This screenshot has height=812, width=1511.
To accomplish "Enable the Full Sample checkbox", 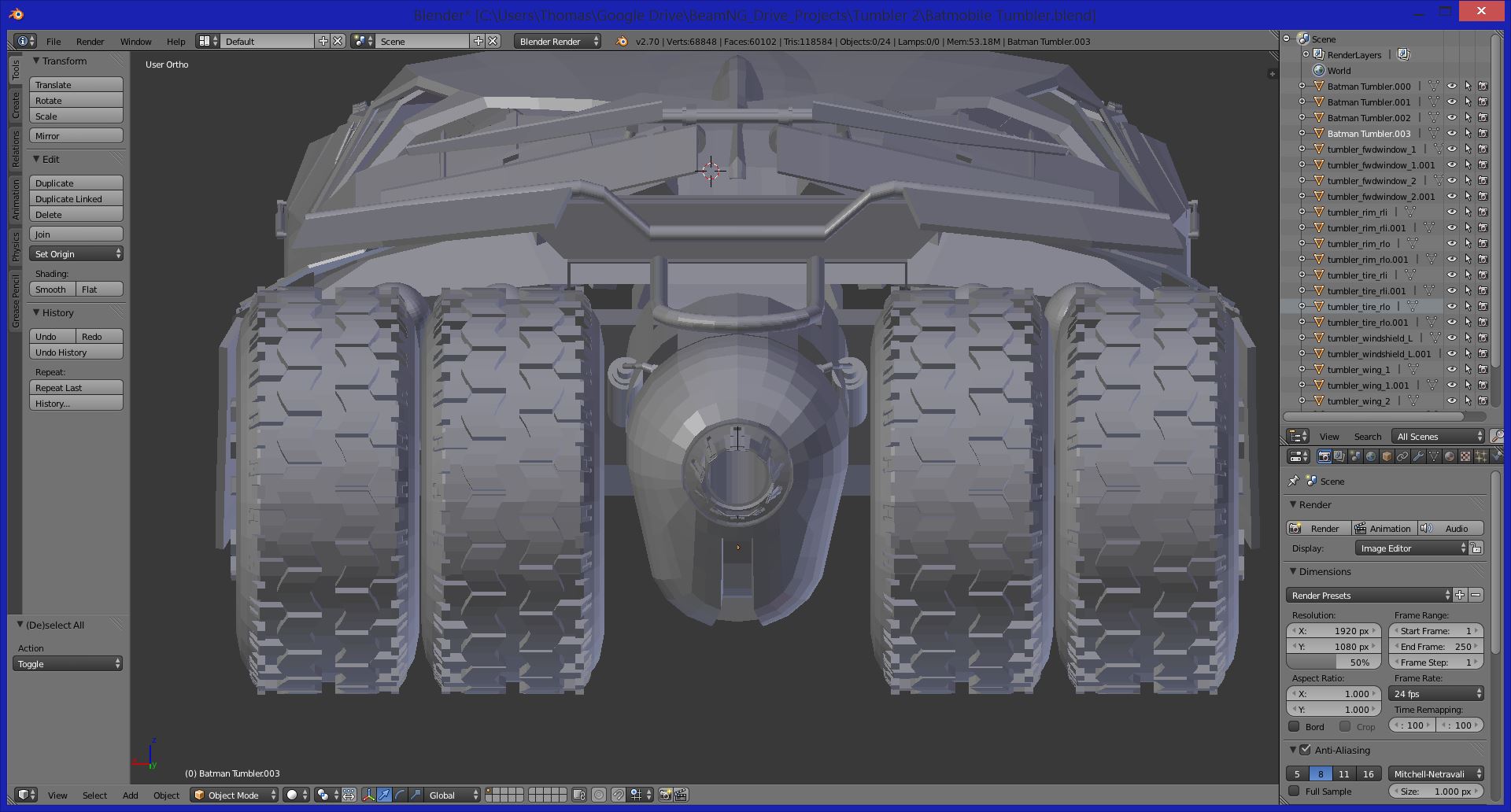I will (x=1294, y=791).
